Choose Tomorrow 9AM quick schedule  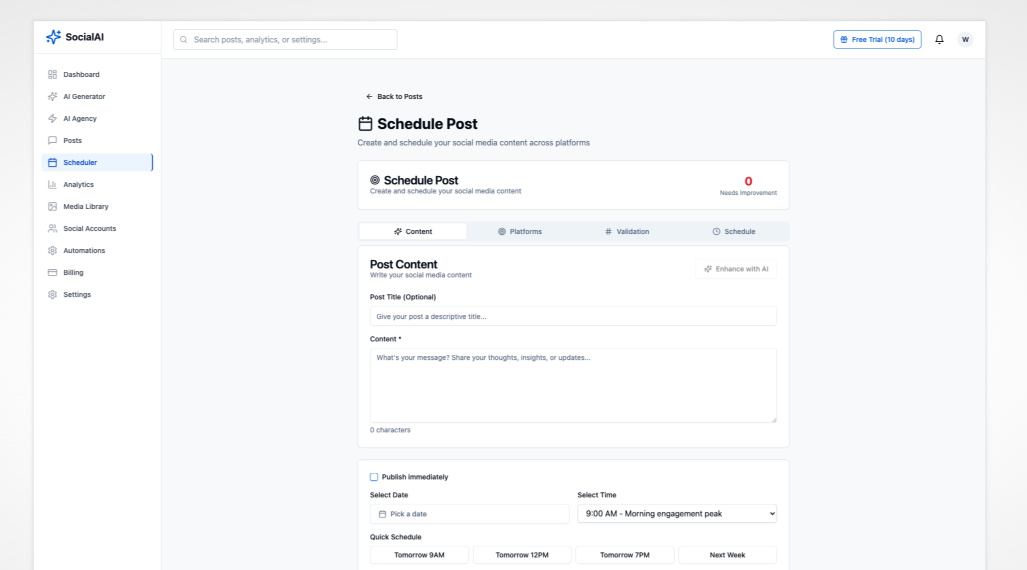pyautogui.click(x=419, y=555)
